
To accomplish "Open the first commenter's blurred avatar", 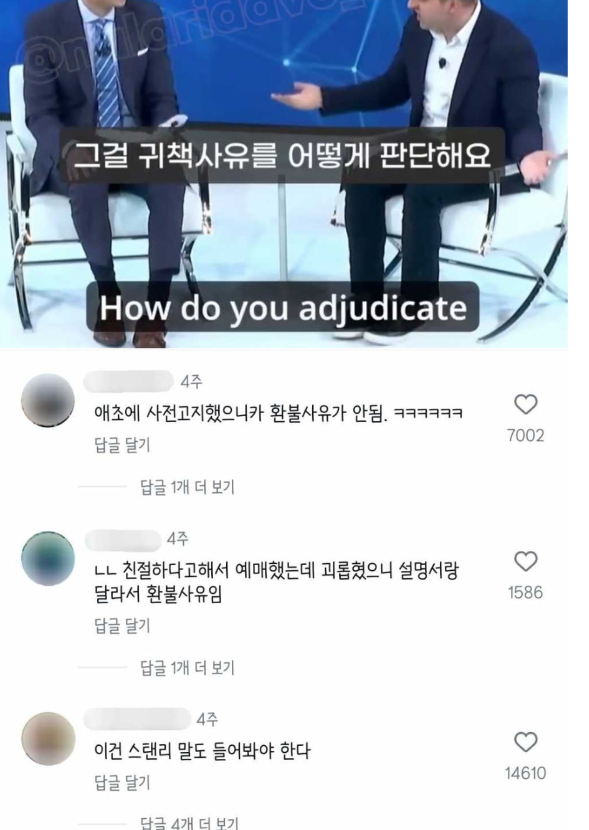I will pyautogui.click(x=48, y=400).
